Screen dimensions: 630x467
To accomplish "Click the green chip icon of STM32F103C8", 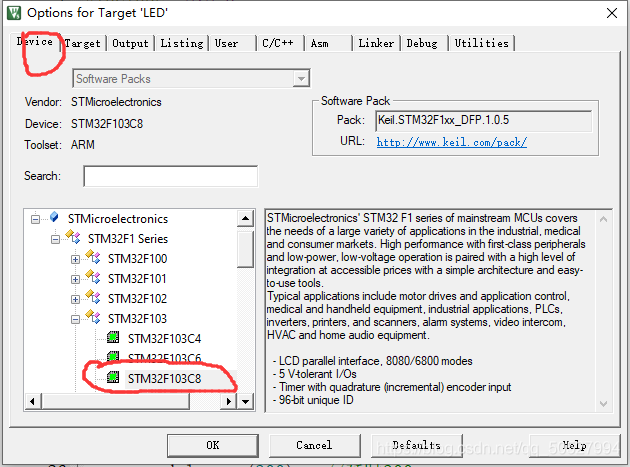I will point(113,377).
